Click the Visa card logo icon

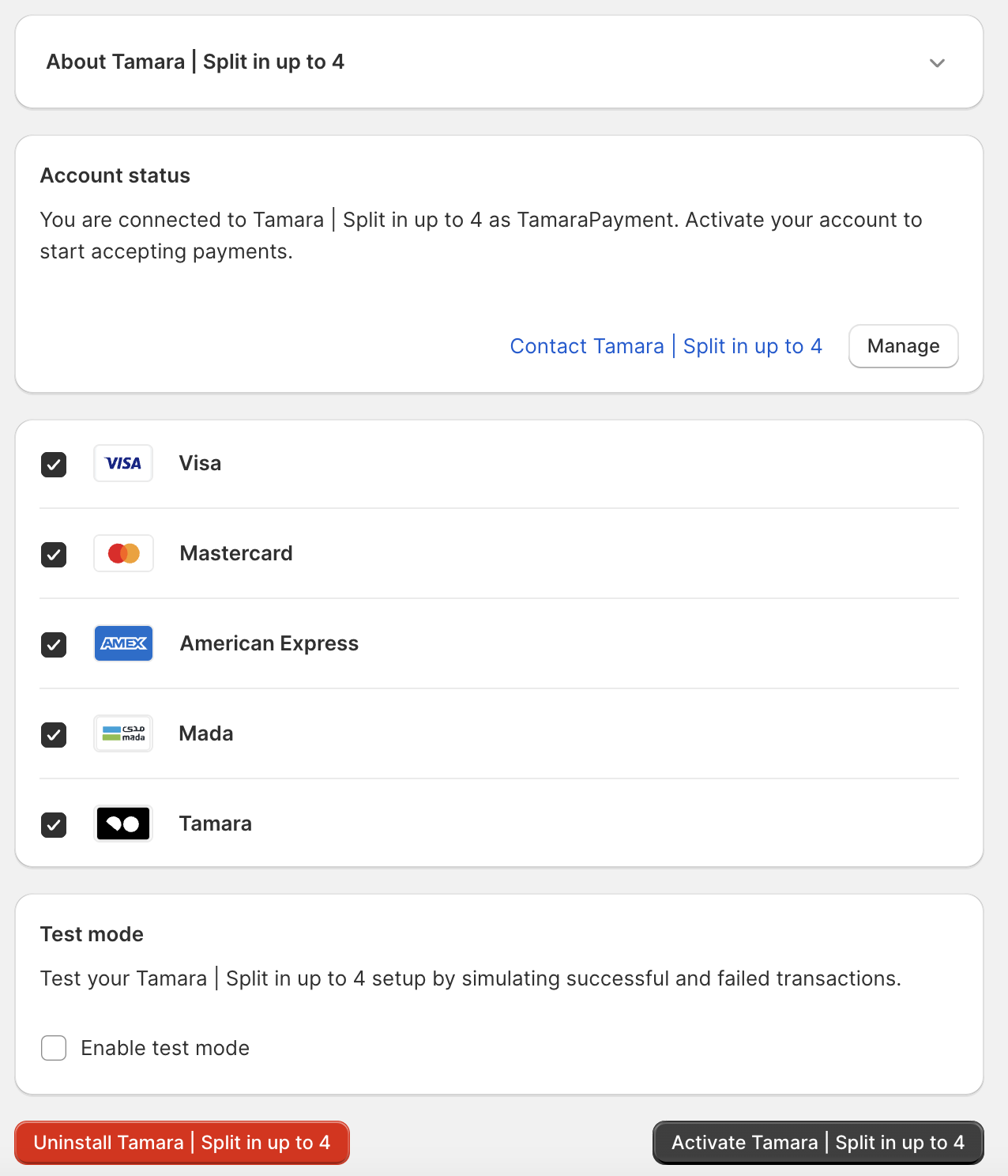point(123,463)
